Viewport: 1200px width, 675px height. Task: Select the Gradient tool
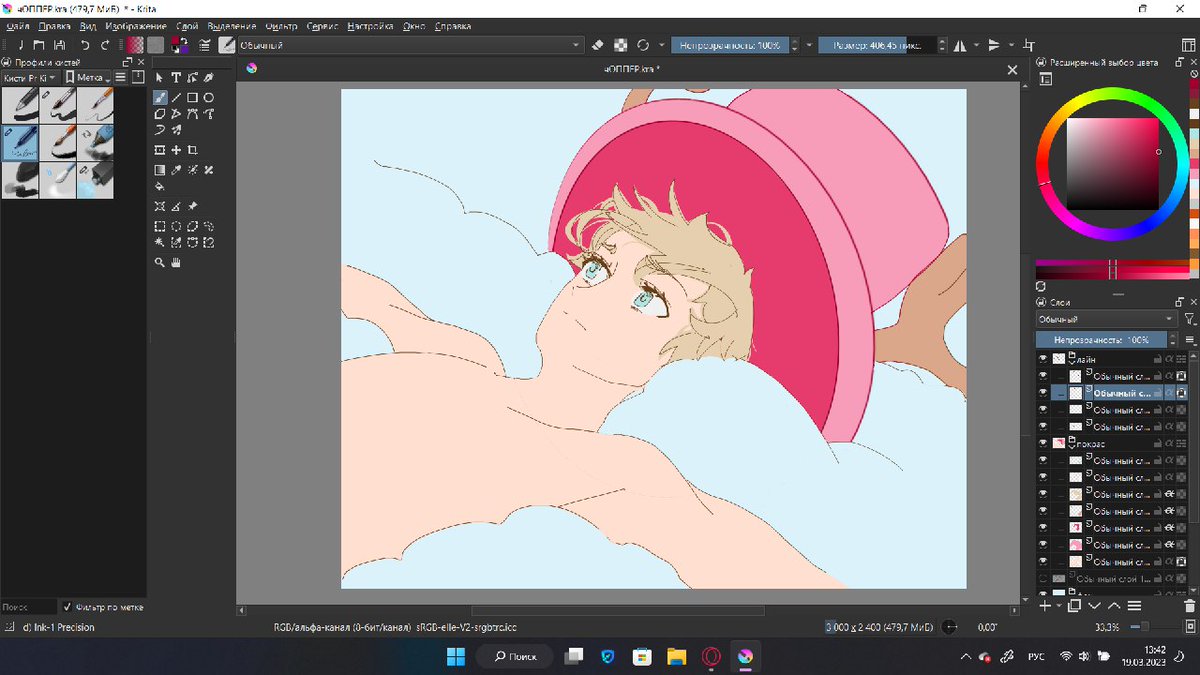(x=159, y=170)
